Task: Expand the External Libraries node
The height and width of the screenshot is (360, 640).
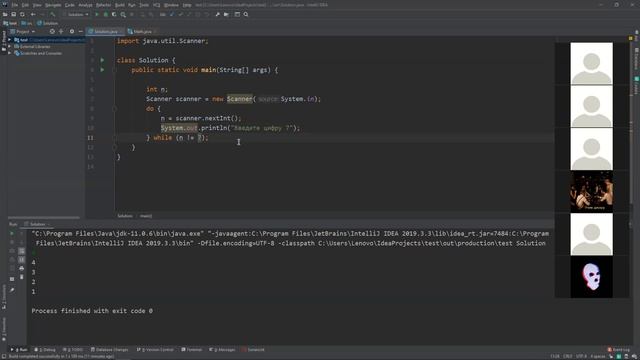Action: 10,47
